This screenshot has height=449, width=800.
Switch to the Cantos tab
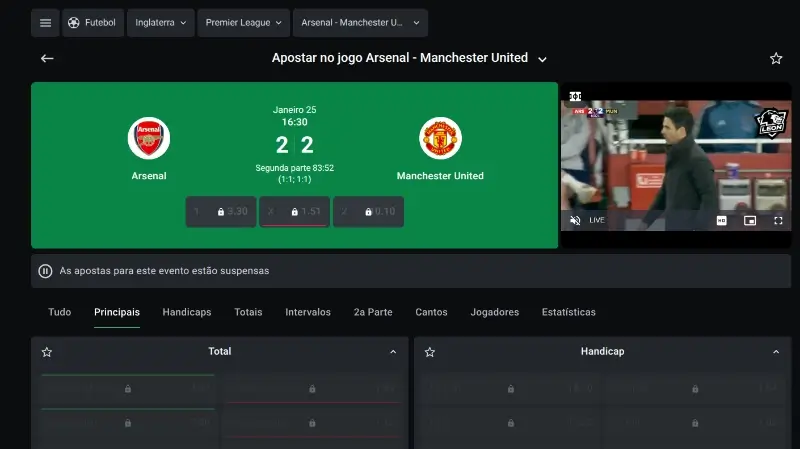point(431,312)
